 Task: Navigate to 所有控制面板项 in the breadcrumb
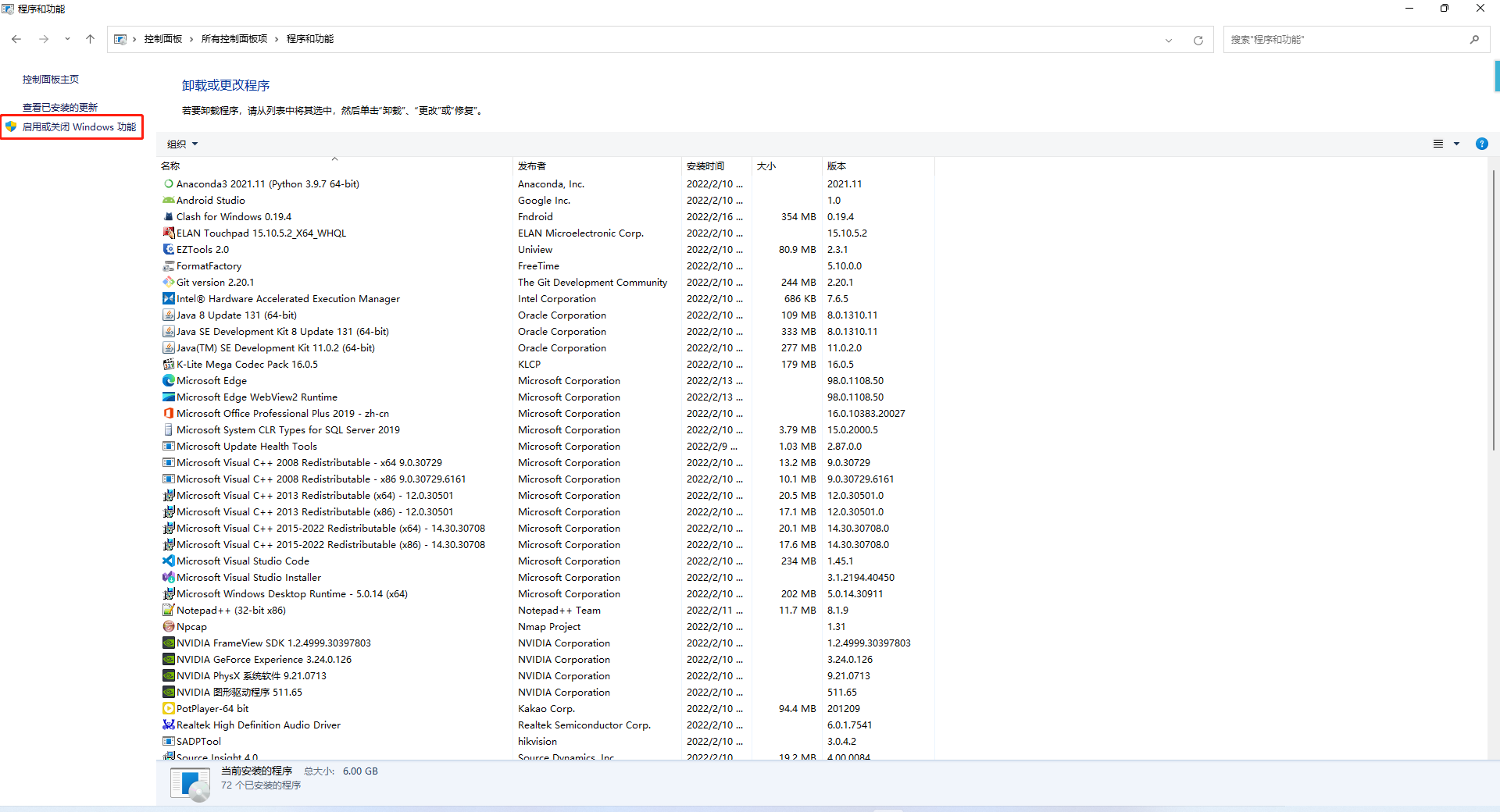[236, 38]
